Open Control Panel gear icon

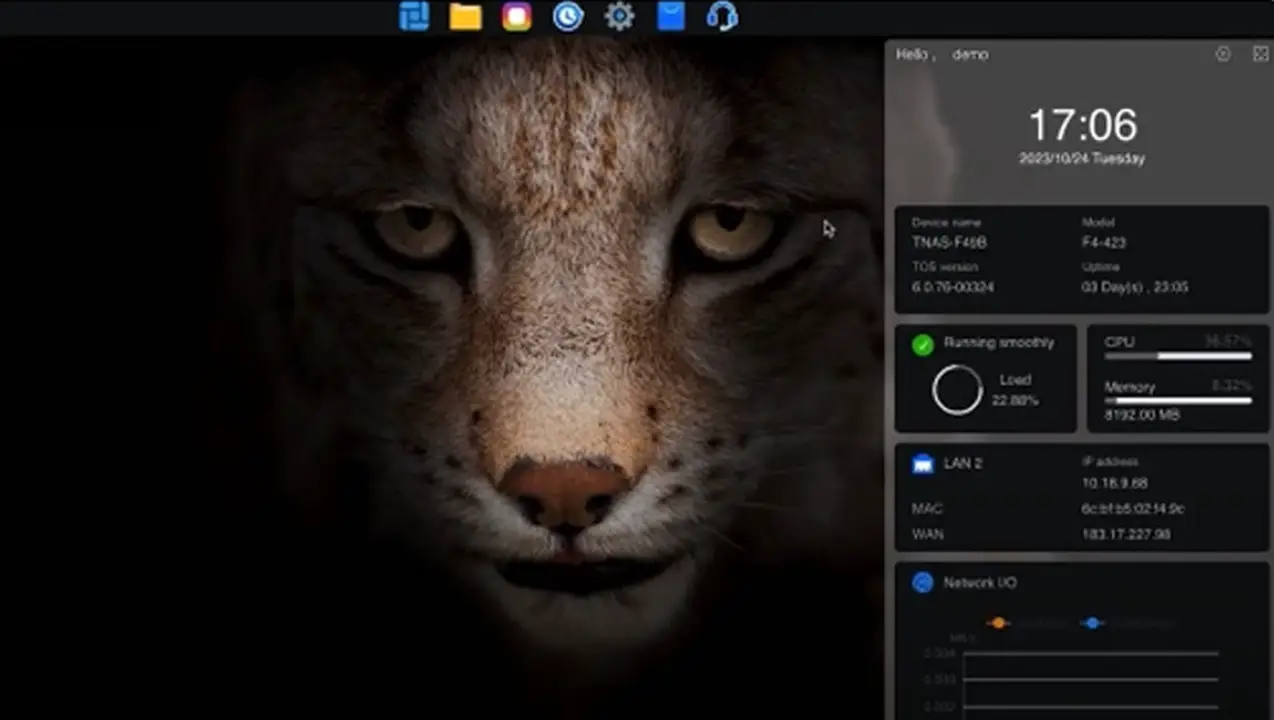620,16
